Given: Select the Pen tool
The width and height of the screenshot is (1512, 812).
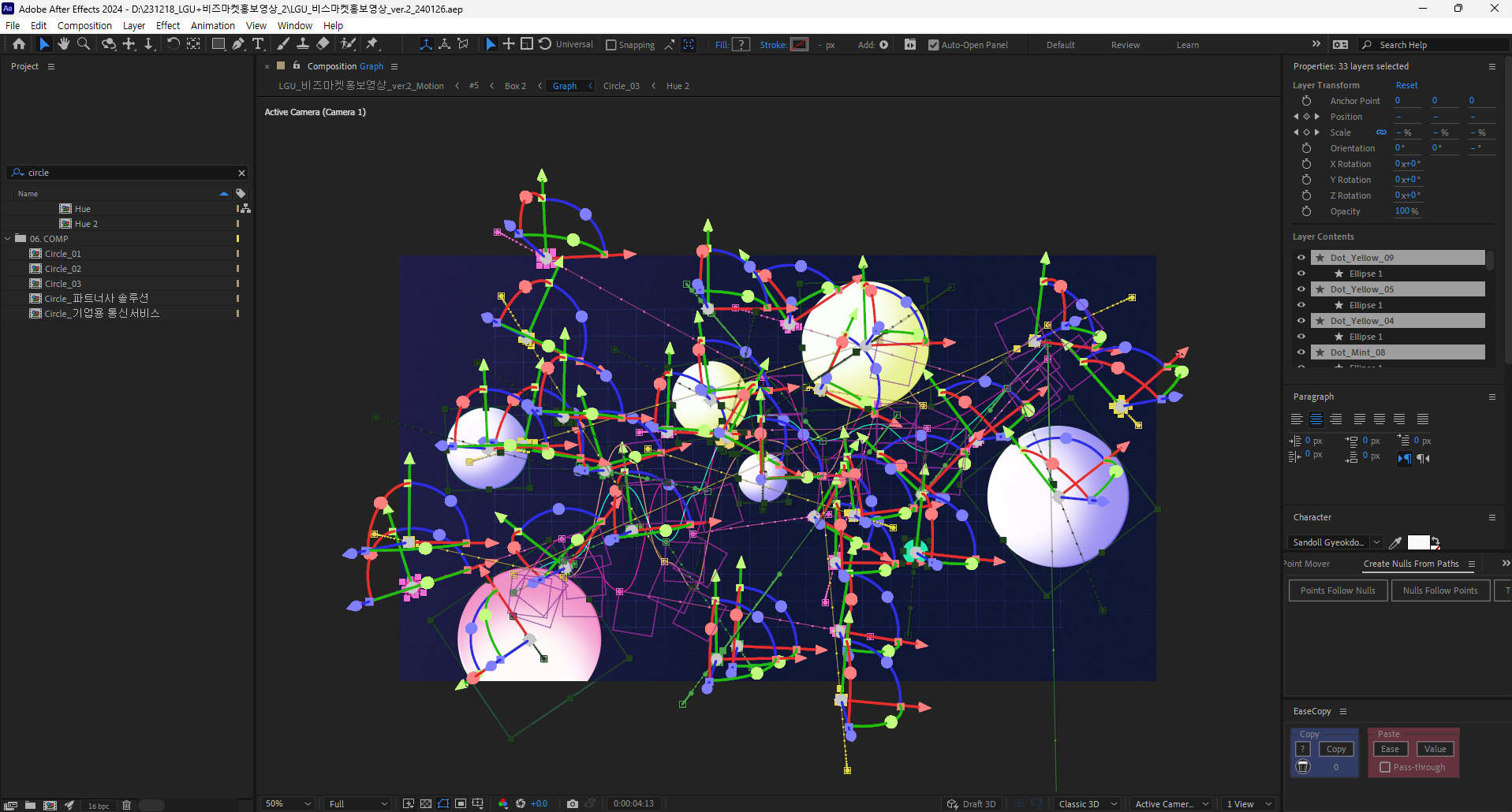Looking at the screenshot, I should [238, 44].
